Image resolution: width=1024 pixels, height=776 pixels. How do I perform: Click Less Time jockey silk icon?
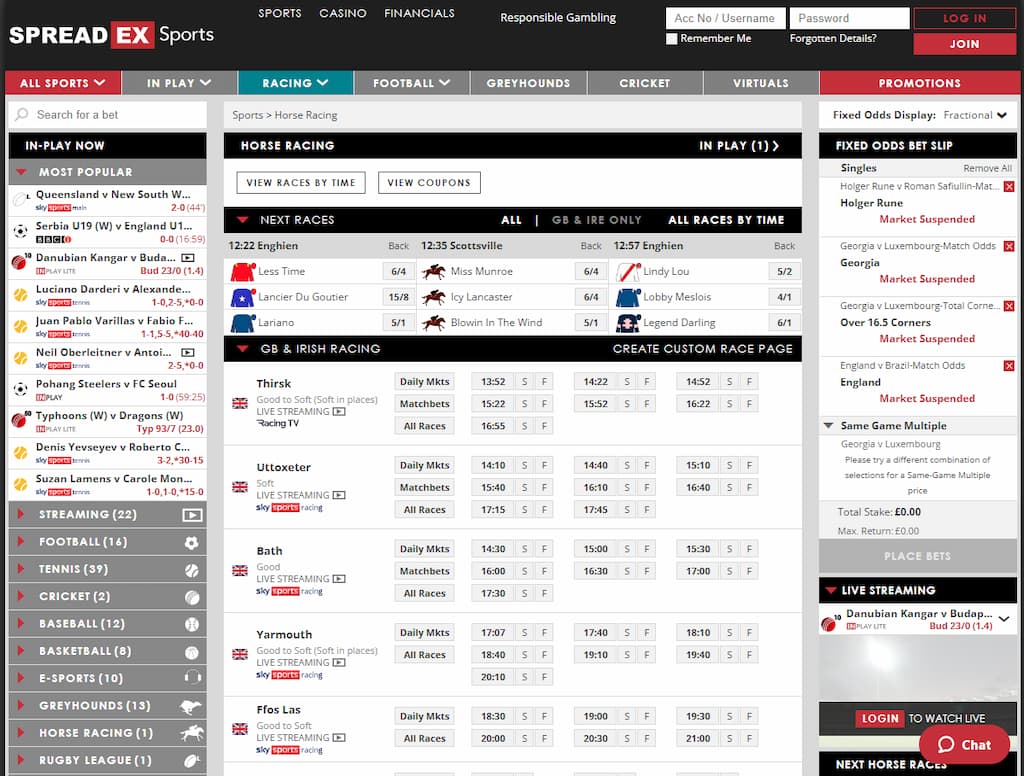tap(242, 272)
